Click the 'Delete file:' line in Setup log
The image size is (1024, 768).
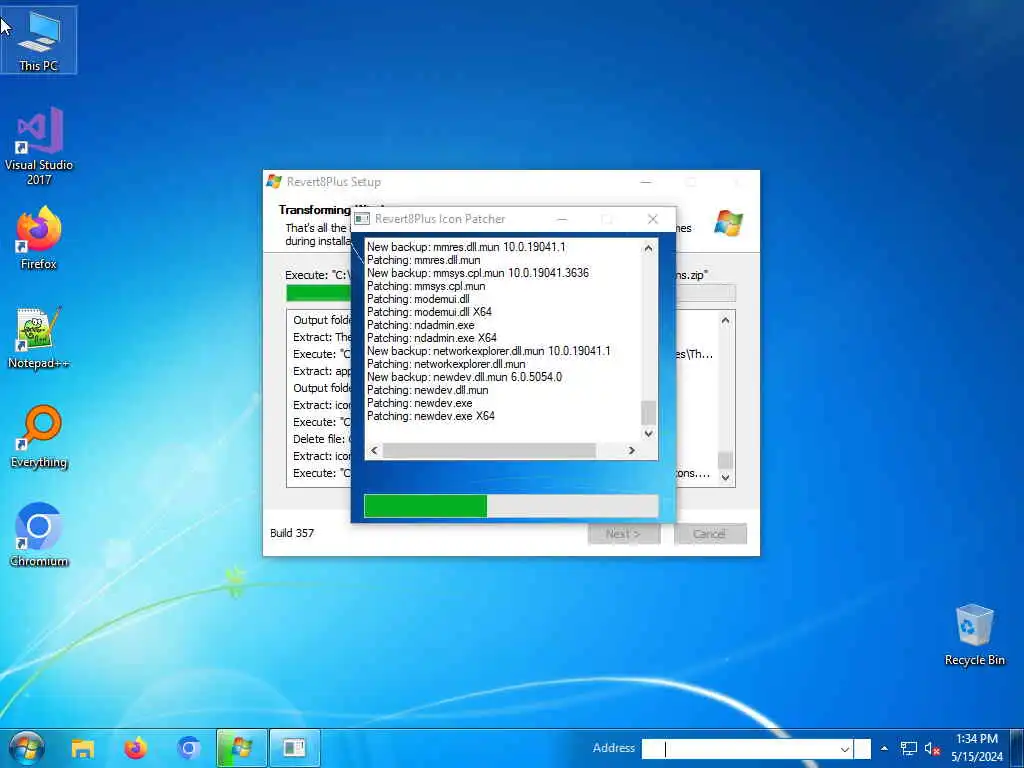(321, 439)
